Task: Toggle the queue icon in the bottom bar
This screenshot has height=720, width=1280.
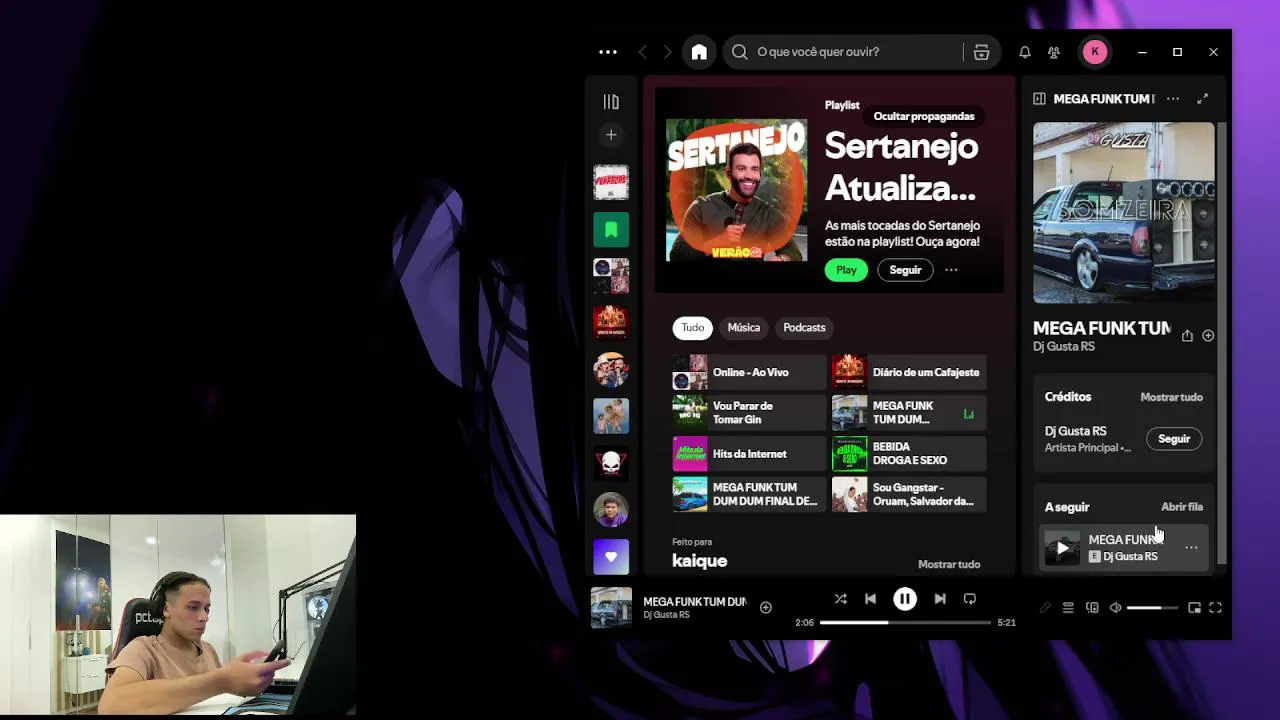Action: 1068,608
